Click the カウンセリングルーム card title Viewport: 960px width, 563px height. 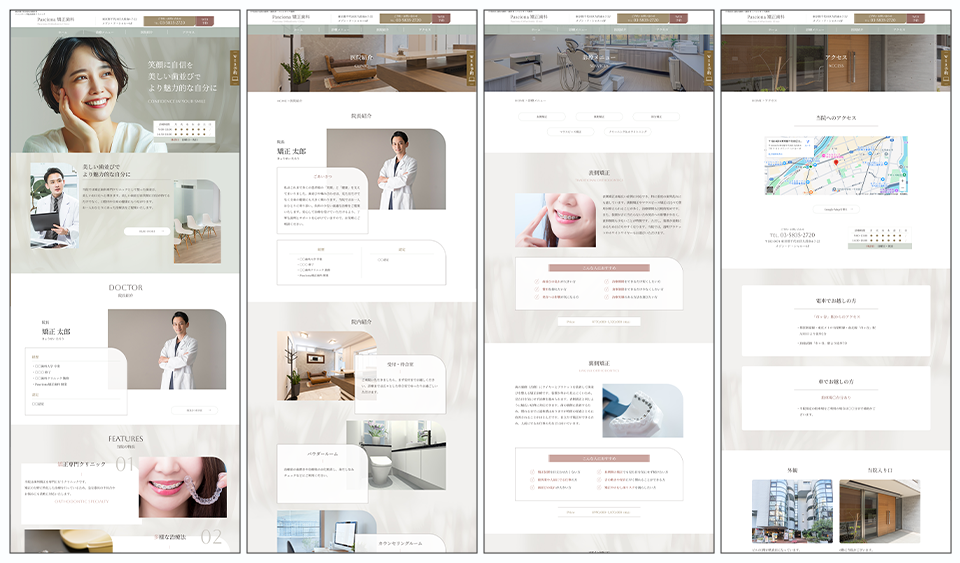tap(400, 543)
